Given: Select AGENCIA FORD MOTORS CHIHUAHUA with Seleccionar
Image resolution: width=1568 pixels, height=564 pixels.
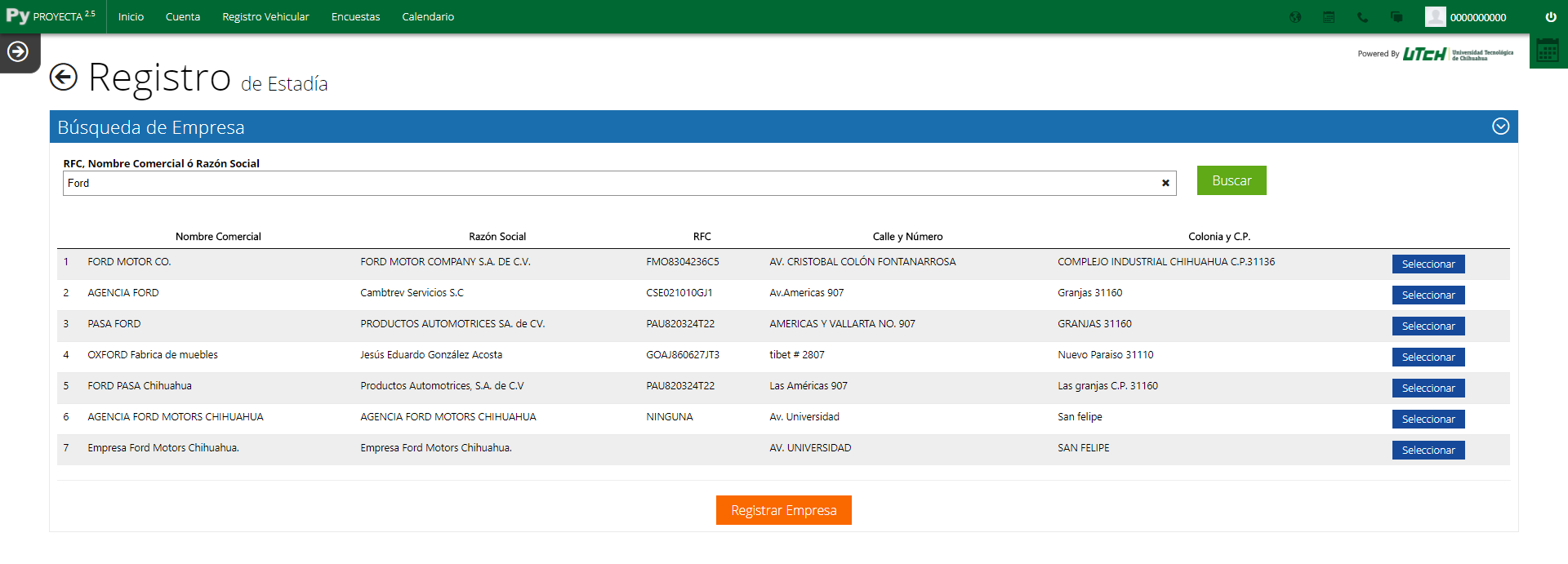Looking at the screenshot, I should click(x=1428, y=420).
